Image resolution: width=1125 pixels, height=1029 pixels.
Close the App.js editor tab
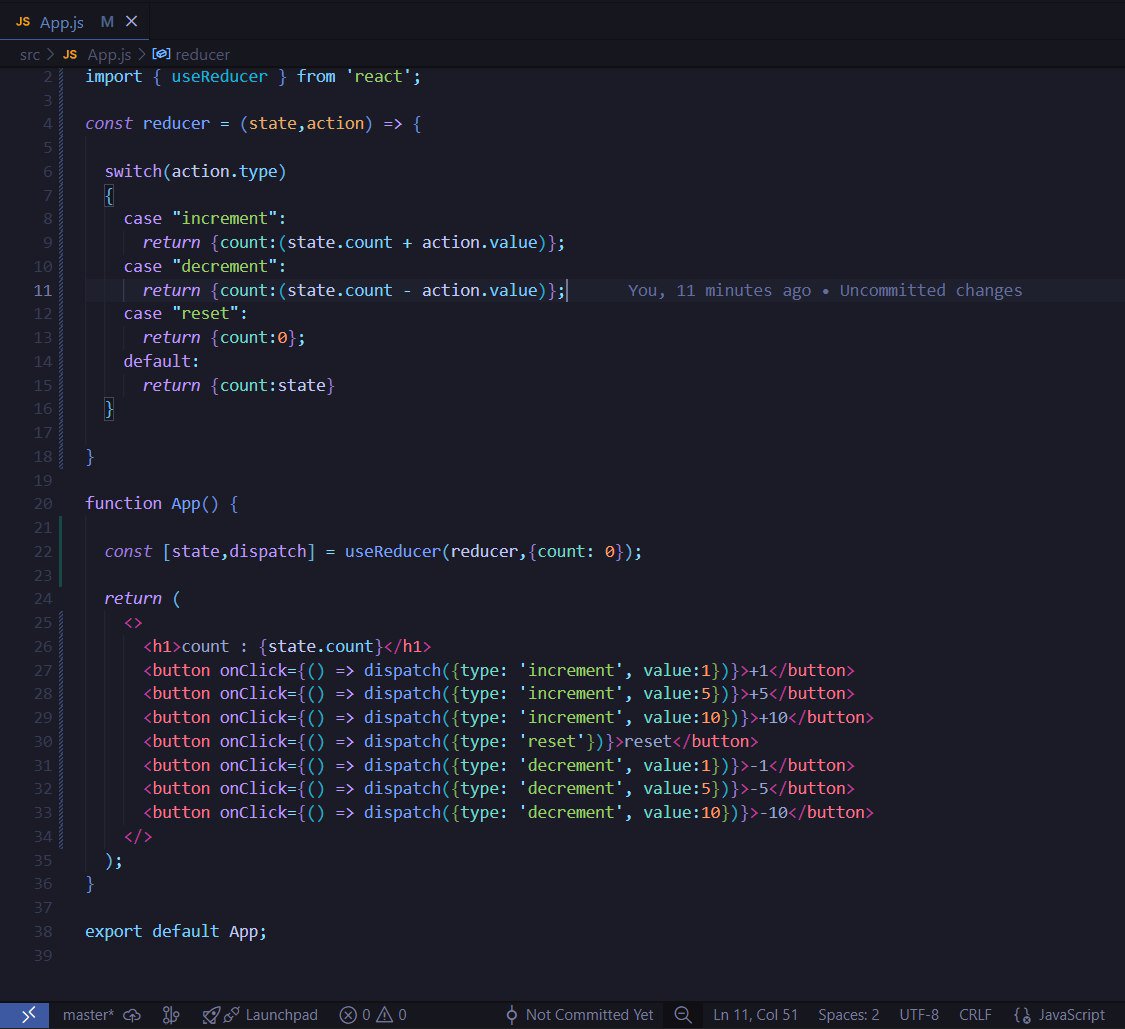(131, 22)
